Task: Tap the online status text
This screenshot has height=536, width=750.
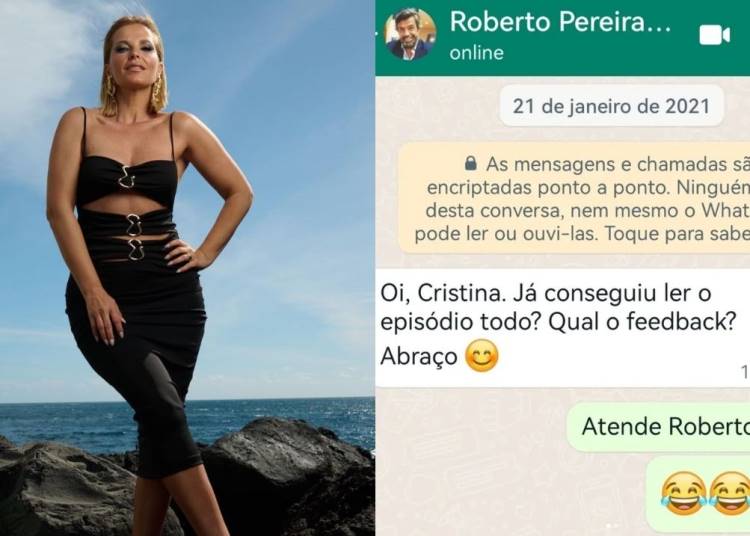Action: [476, 53]
